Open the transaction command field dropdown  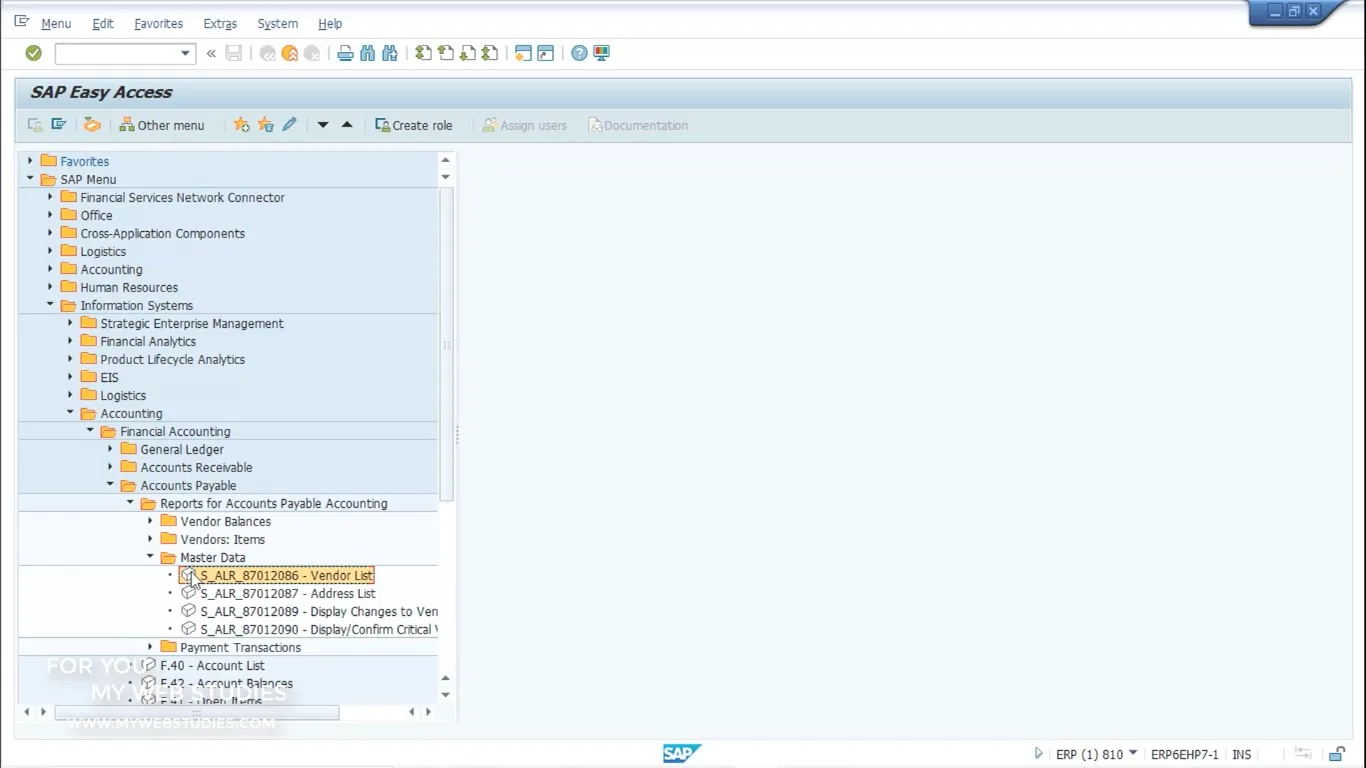click(x=185, y=53)
